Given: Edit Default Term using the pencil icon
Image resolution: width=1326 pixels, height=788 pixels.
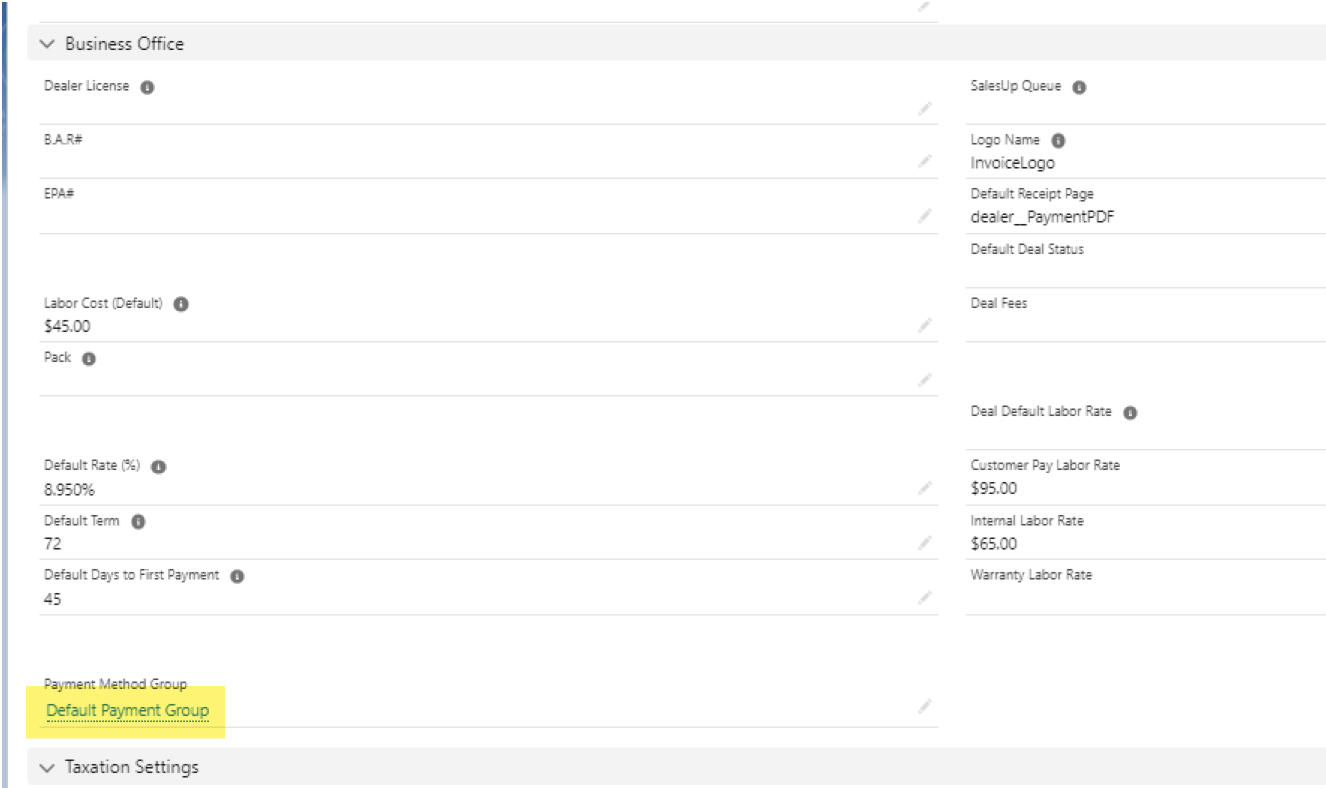Looking at the screenshot, I should point(925,543).
